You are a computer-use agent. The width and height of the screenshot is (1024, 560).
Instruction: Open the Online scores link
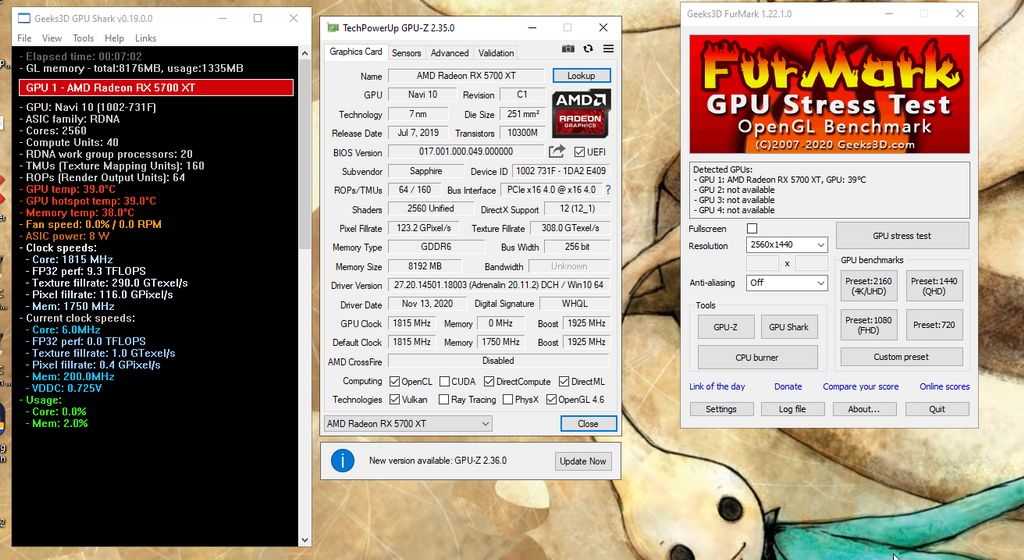(944, 386)
